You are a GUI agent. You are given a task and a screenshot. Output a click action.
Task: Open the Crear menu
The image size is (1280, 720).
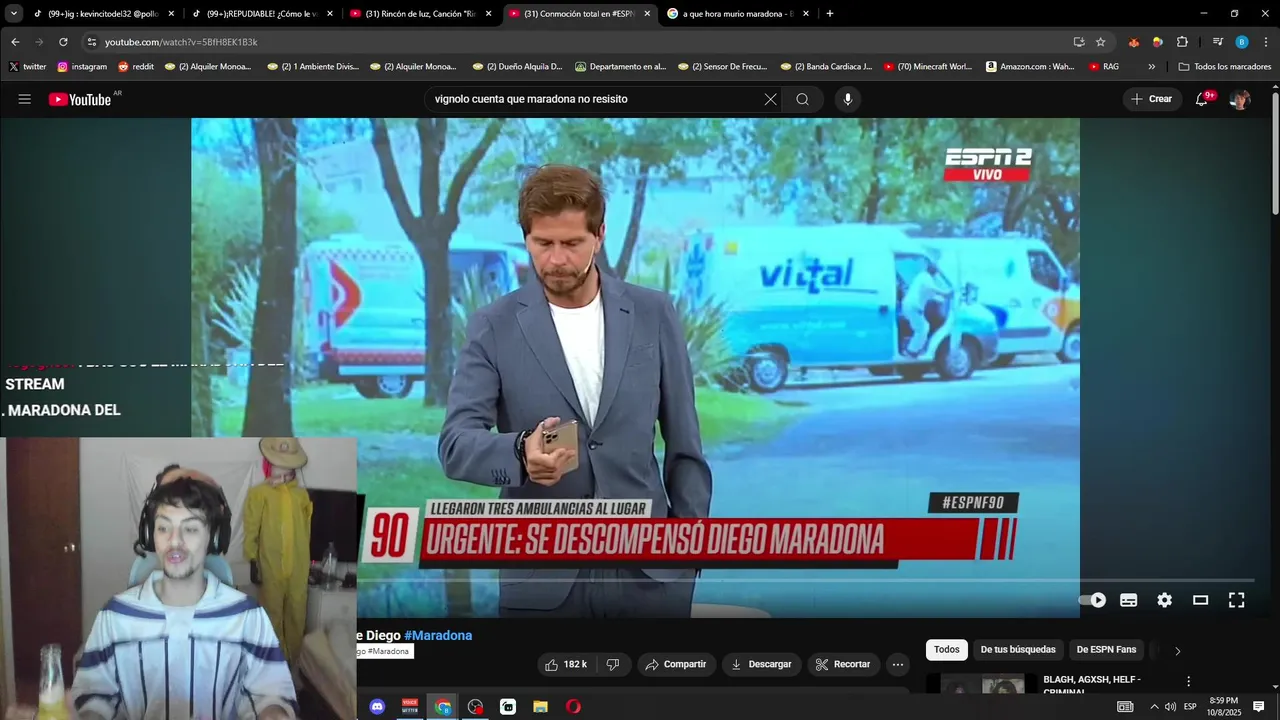tap(1151, 99)
